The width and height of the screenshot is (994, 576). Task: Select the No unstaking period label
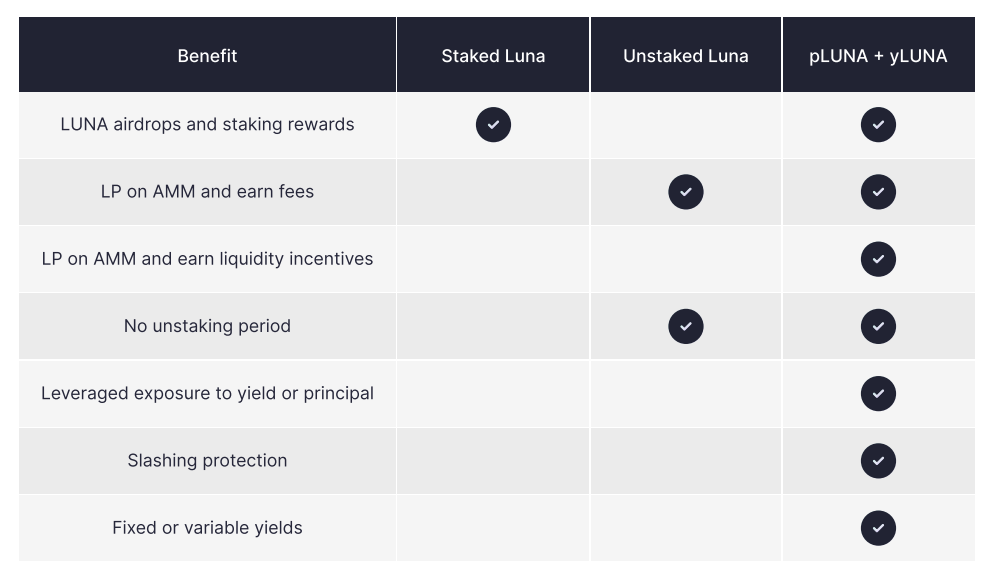coord(207,326)
